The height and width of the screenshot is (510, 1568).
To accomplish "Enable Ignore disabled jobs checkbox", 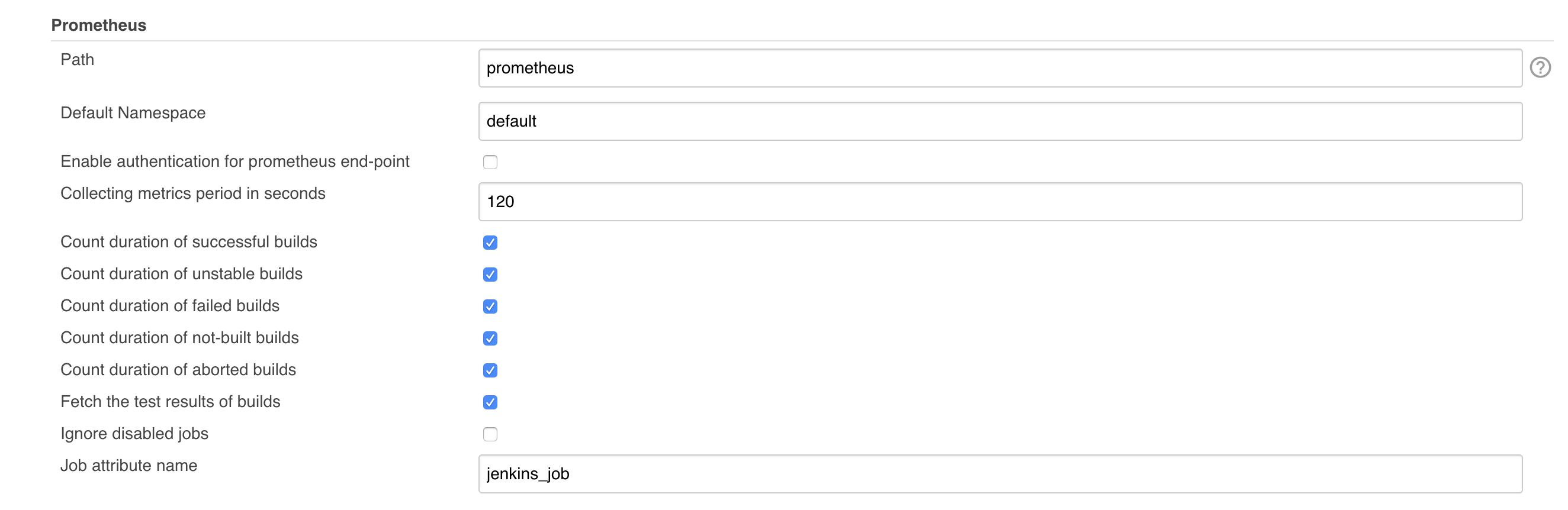I will (490, 434).
